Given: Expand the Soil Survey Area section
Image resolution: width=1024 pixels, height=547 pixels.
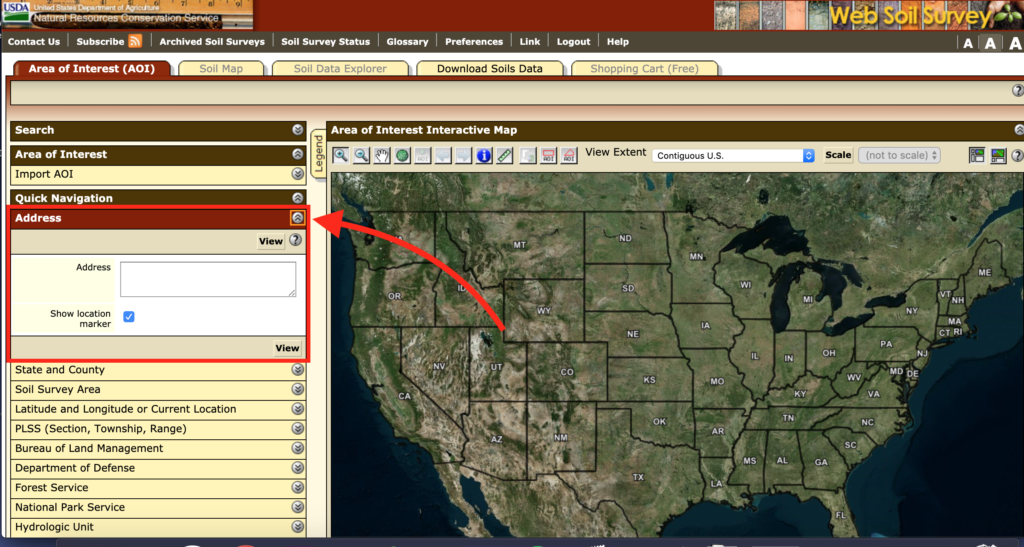Looking at the screenshot, I should [297, 390].
